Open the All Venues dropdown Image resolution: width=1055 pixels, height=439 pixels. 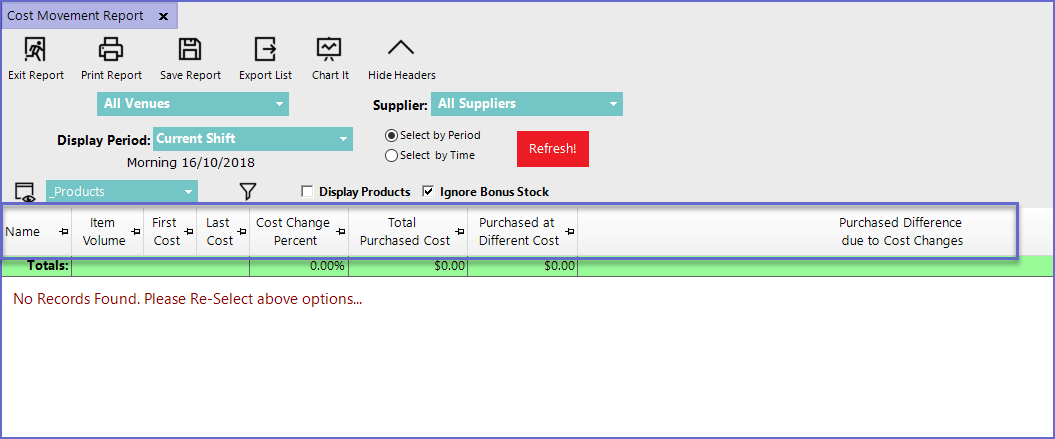coord(193,104)
